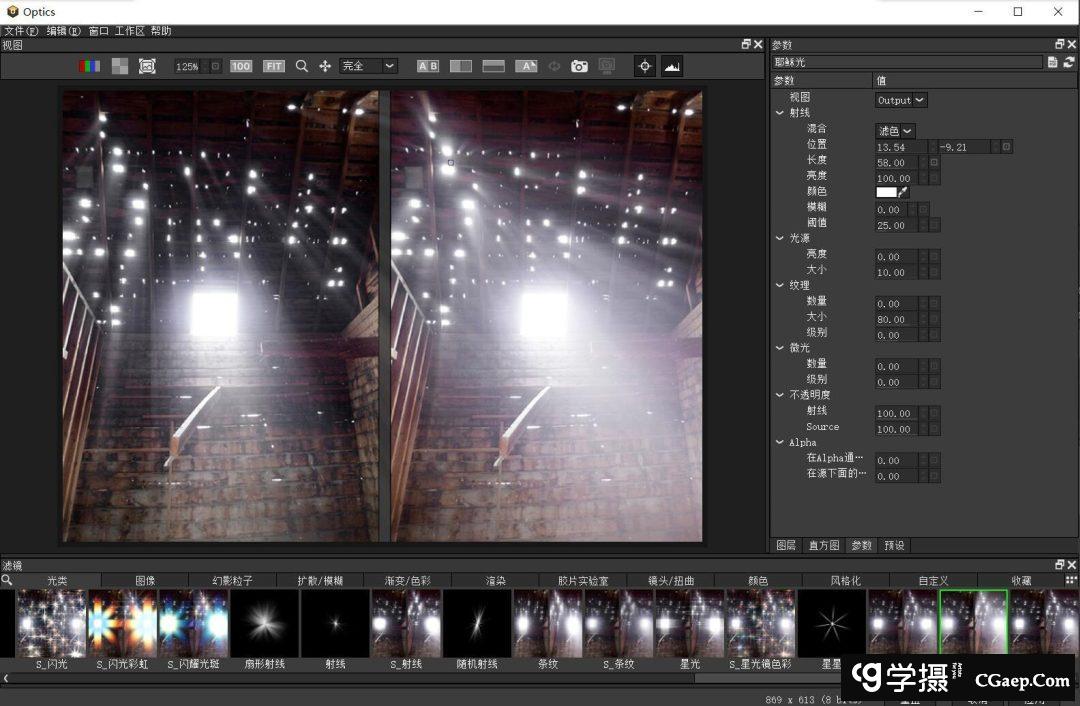Screen dimensions: 1080x706
Task: Toggle the histogram display button
Action: pyautogui.click(x=671, y=66)
